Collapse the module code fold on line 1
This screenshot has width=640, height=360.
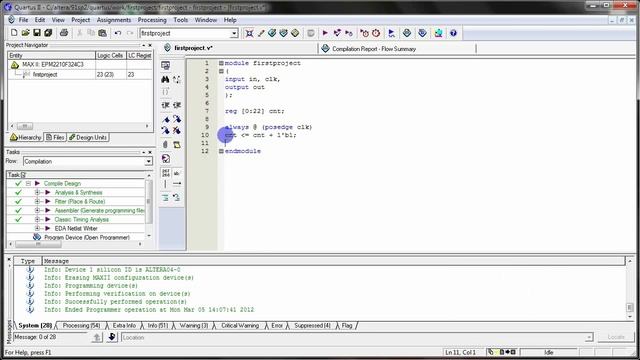(221, 63)
